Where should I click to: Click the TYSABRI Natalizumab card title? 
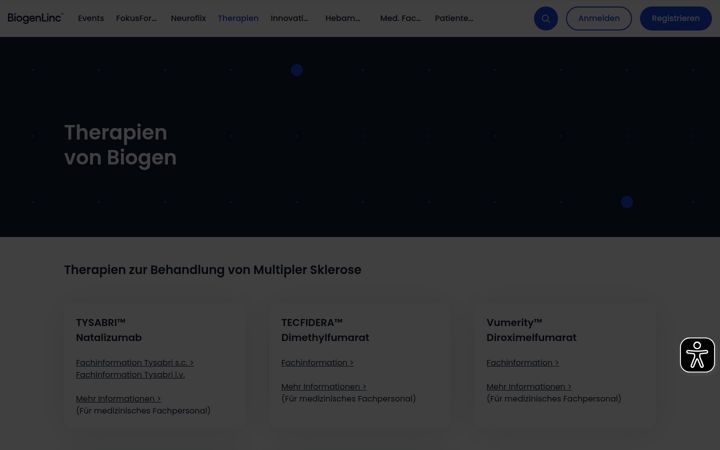point(109,330)
